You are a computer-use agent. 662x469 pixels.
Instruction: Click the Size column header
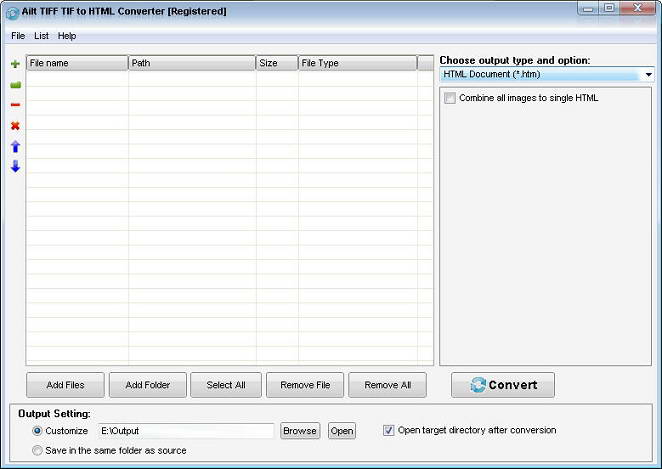[x=277, y=63]
